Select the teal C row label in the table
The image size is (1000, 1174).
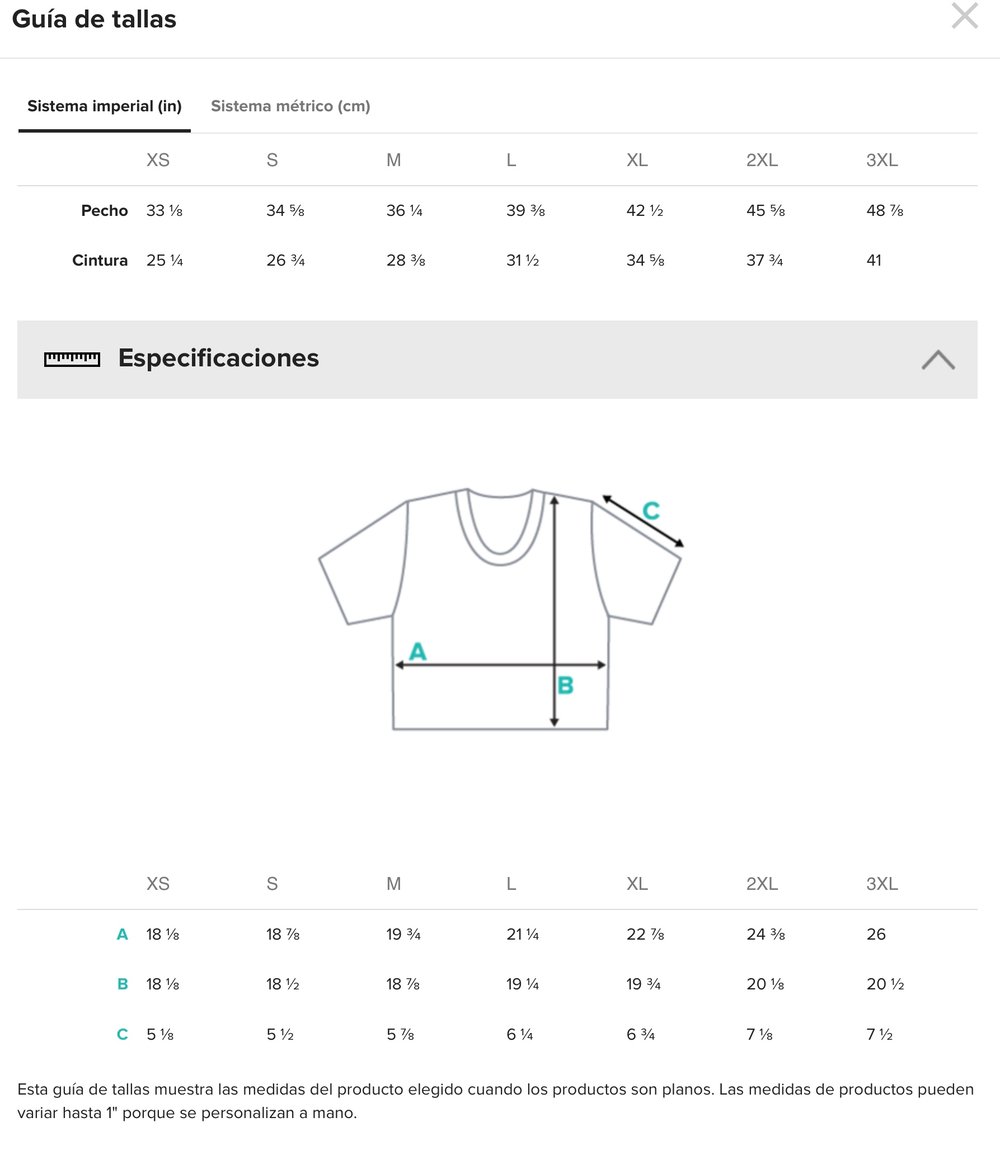pyautogui.click(x=122, y=1035)
